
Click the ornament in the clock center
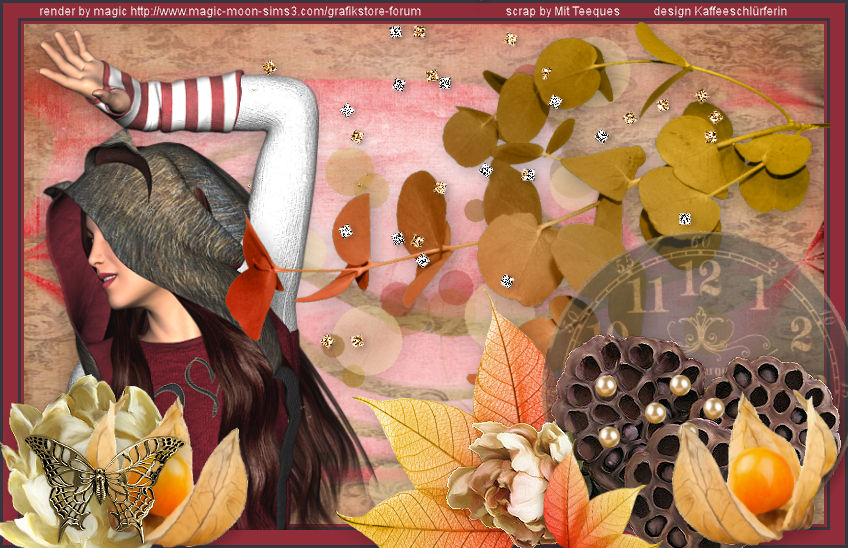click(x=708, y=328)
